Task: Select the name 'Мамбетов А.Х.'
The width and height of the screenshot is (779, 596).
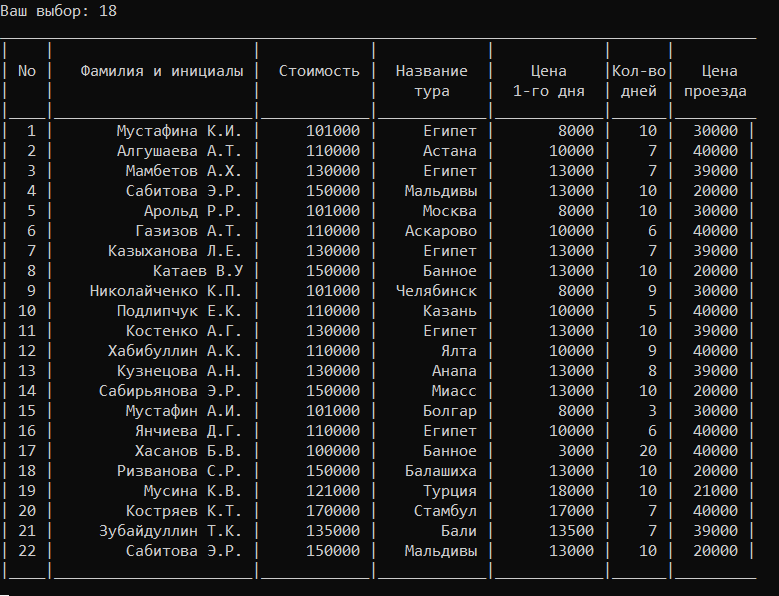Action: point(183,171)
